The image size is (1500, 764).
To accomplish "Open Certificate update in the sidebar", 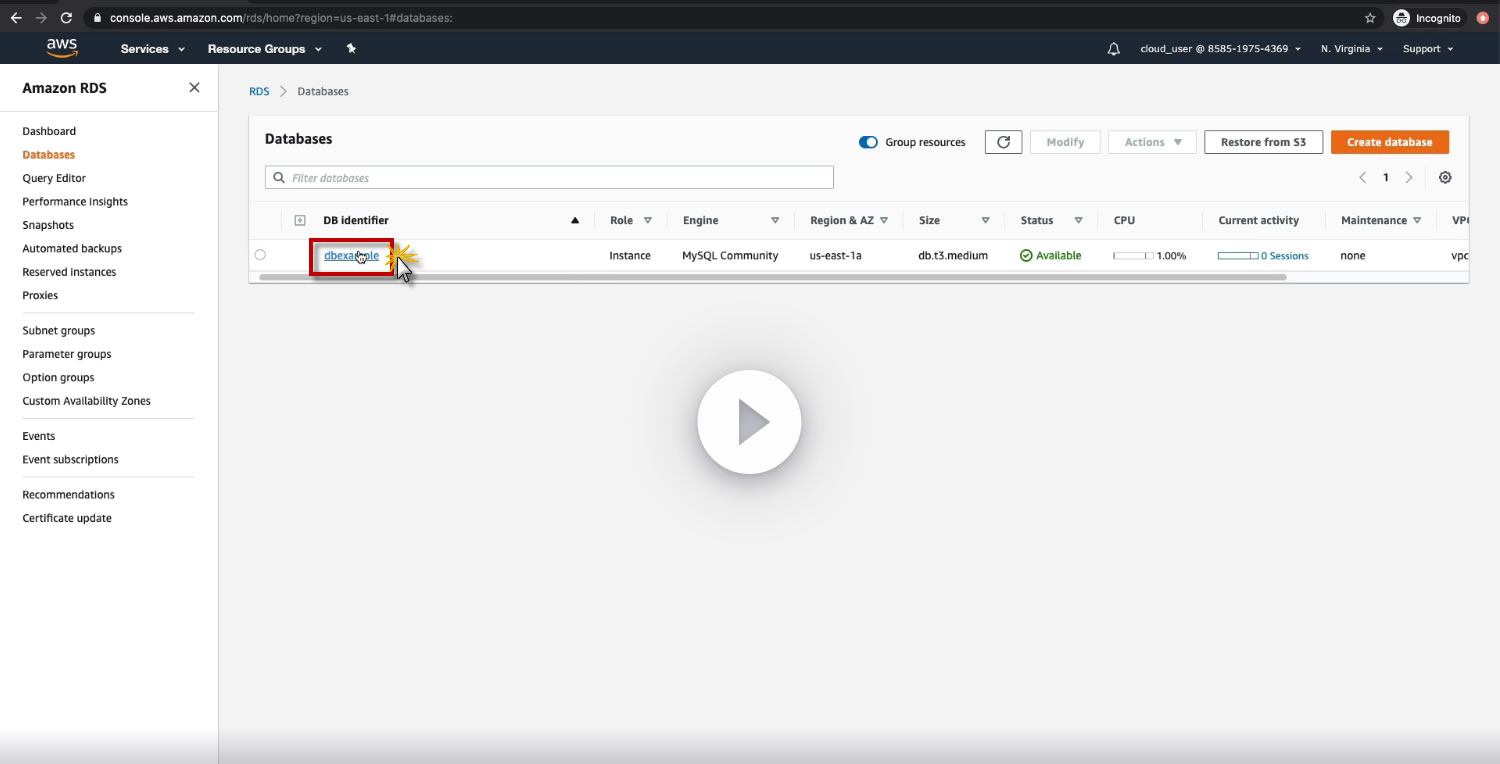I will (67, 518).
